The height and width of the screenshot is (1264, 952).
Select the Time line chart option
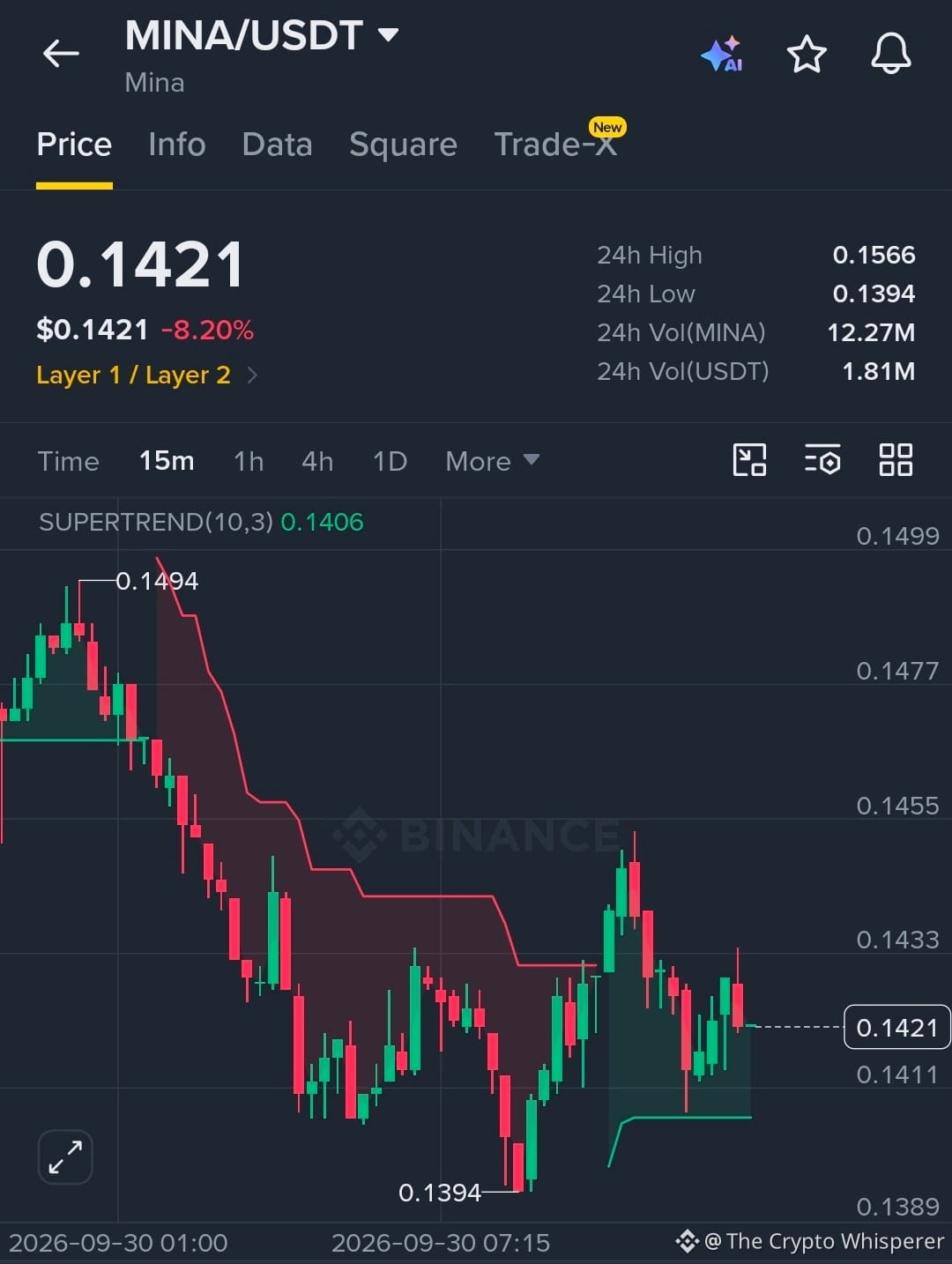tap(69, 461)
